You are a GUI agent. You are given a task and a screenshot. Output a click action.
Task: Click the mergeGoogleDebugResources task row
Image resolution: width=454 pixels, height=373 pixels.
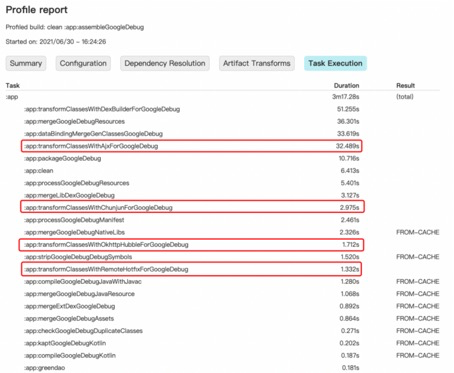coord(232,122)
